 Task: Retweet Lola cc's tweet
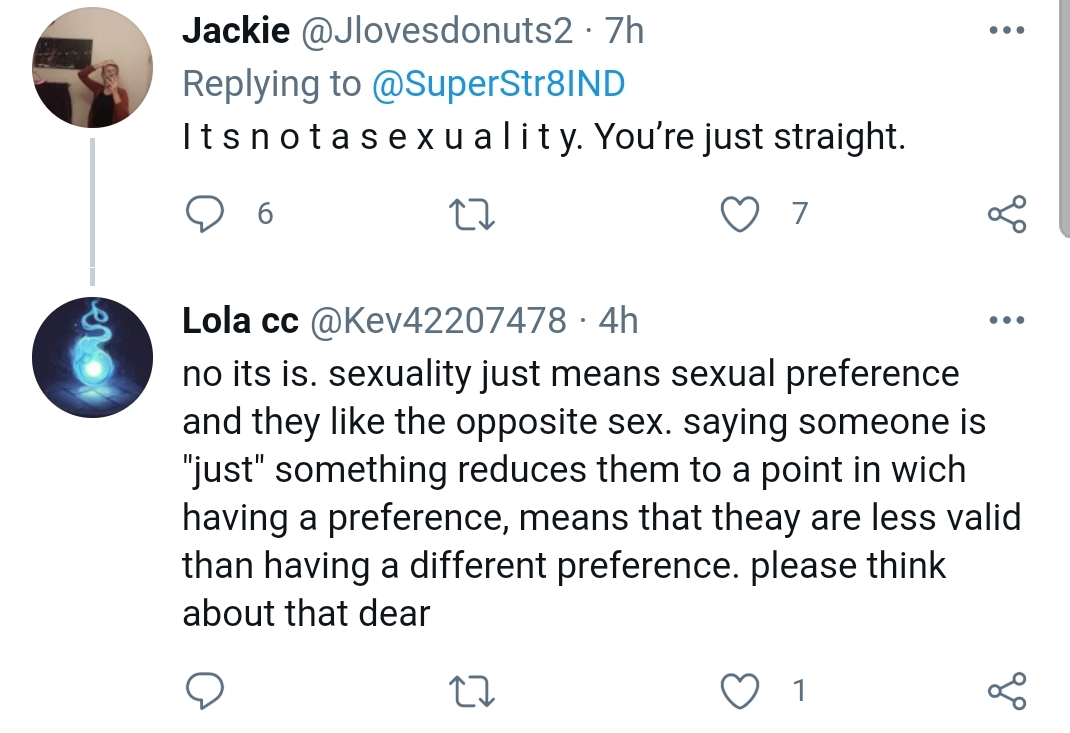click(472, 691)
